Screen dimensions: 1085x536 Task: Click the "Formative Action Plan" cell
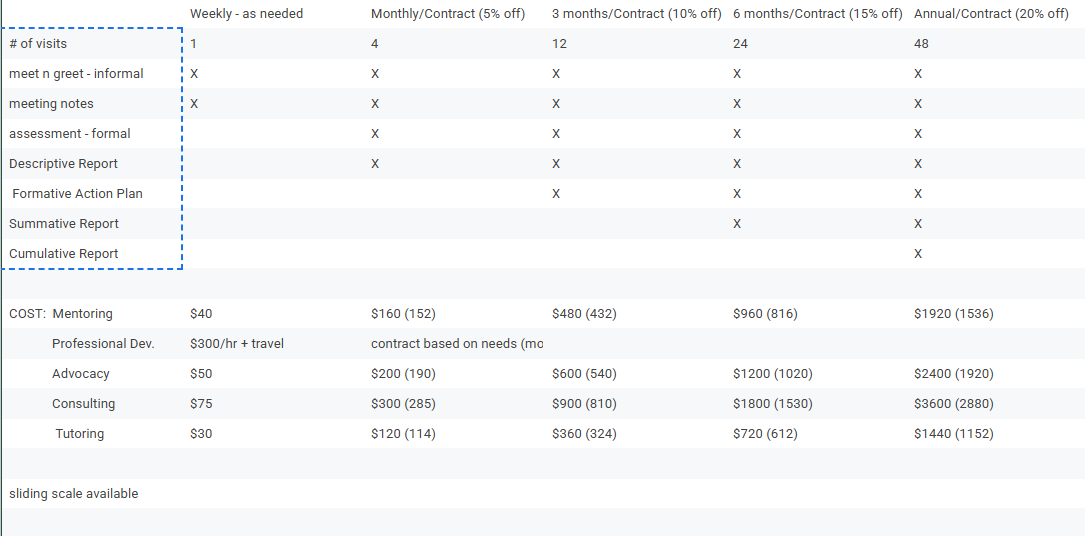(77, 194)
